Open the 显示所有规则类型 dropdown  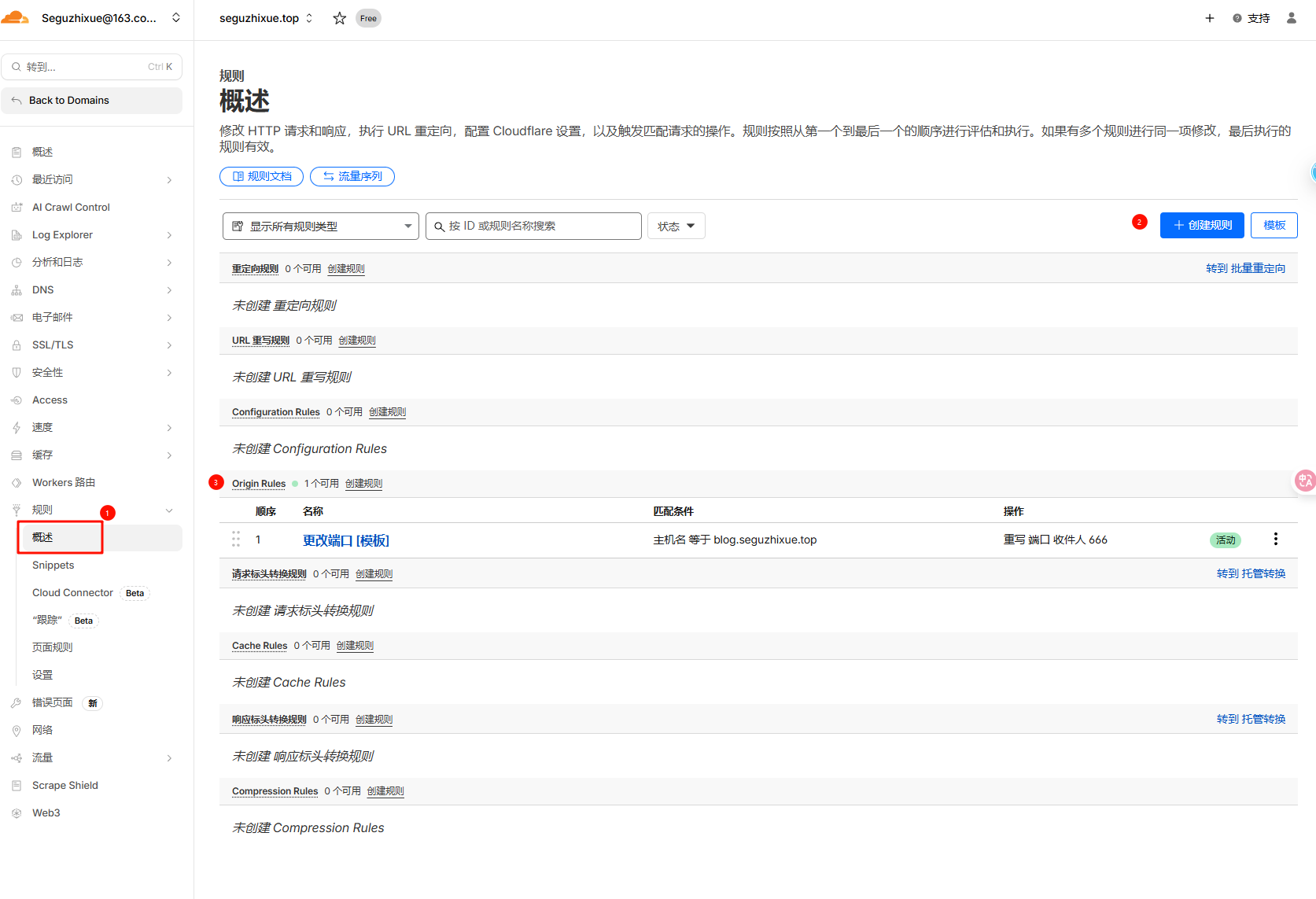[320, 227]
